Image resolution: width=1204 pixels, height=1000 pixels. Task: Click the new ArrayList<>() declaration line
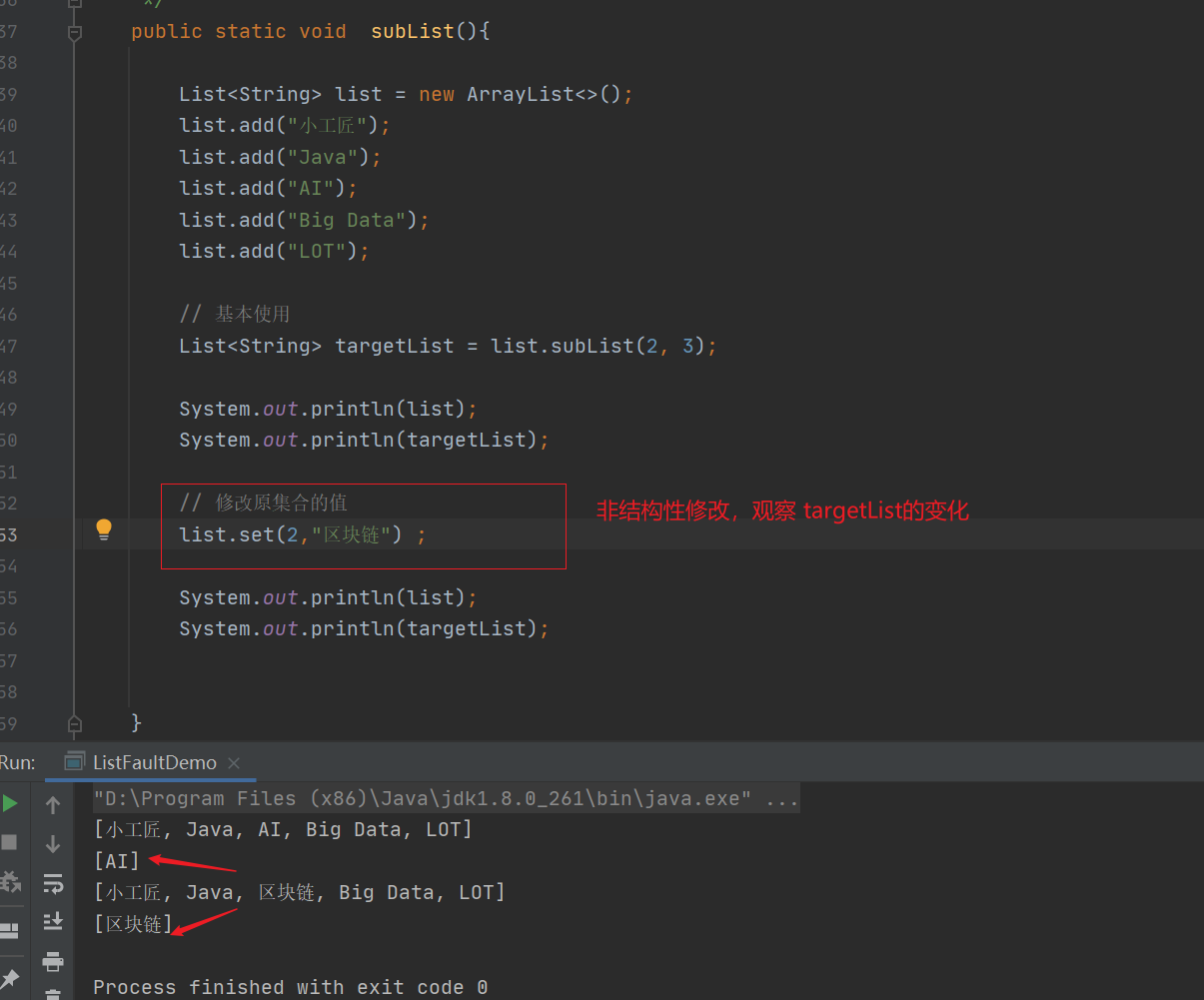click(x=407, y=94)
